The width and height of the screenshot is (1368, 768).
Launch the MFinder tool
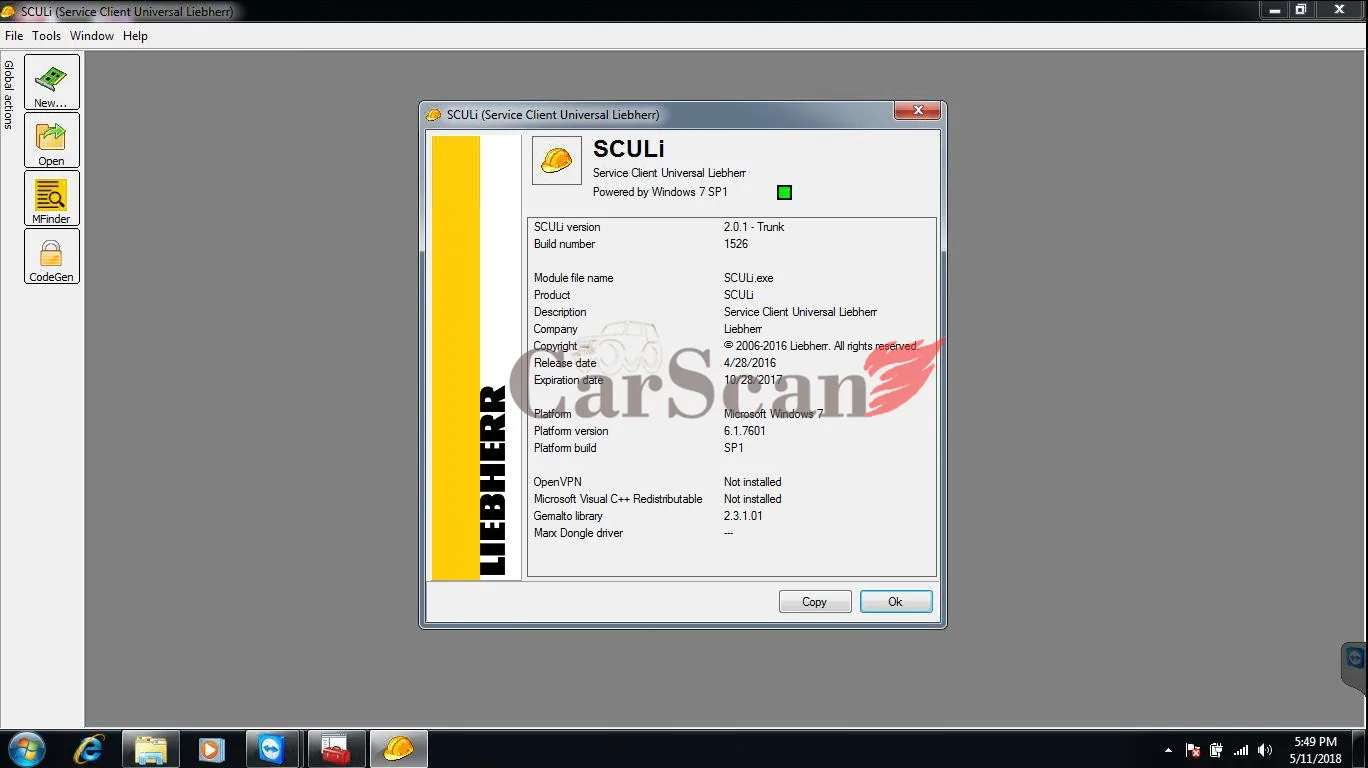(52, 198)
